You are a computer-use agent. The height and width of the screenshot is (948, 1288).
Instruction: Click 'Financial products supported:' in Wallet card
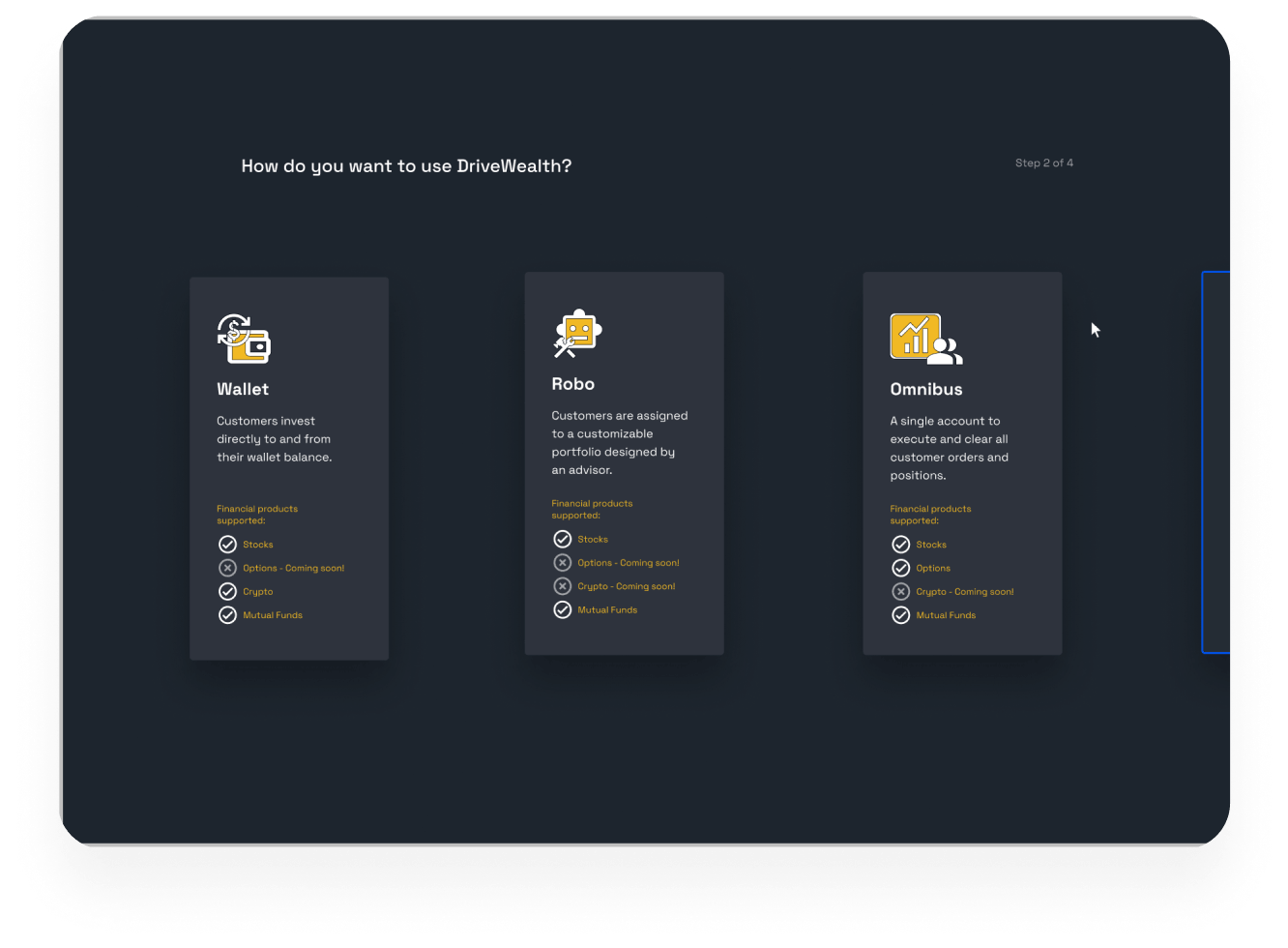tap(257, 515)
